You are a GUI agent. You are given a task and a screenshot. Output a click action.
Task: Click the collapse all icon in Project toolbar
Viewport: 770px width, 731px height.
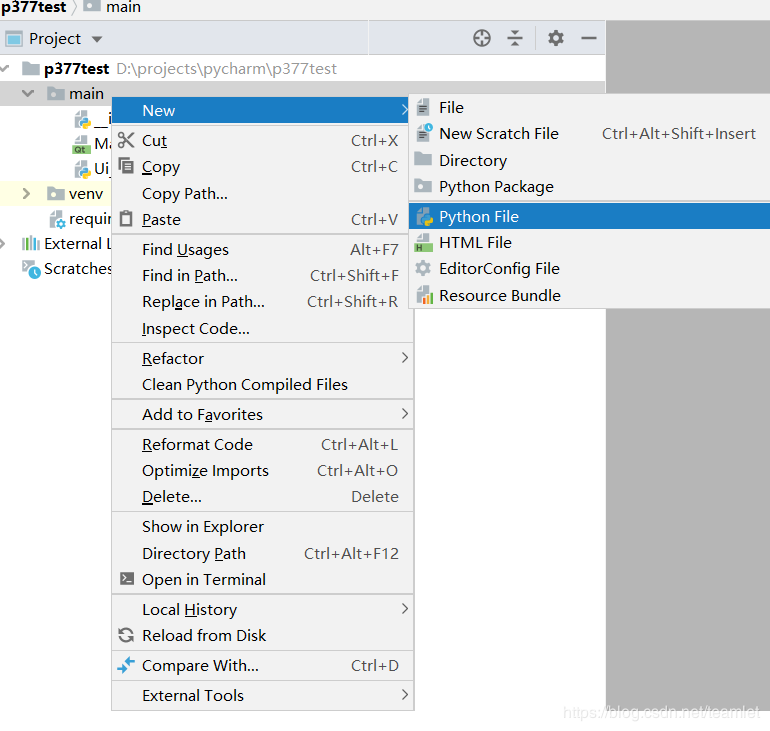click(x=515, y=38)
